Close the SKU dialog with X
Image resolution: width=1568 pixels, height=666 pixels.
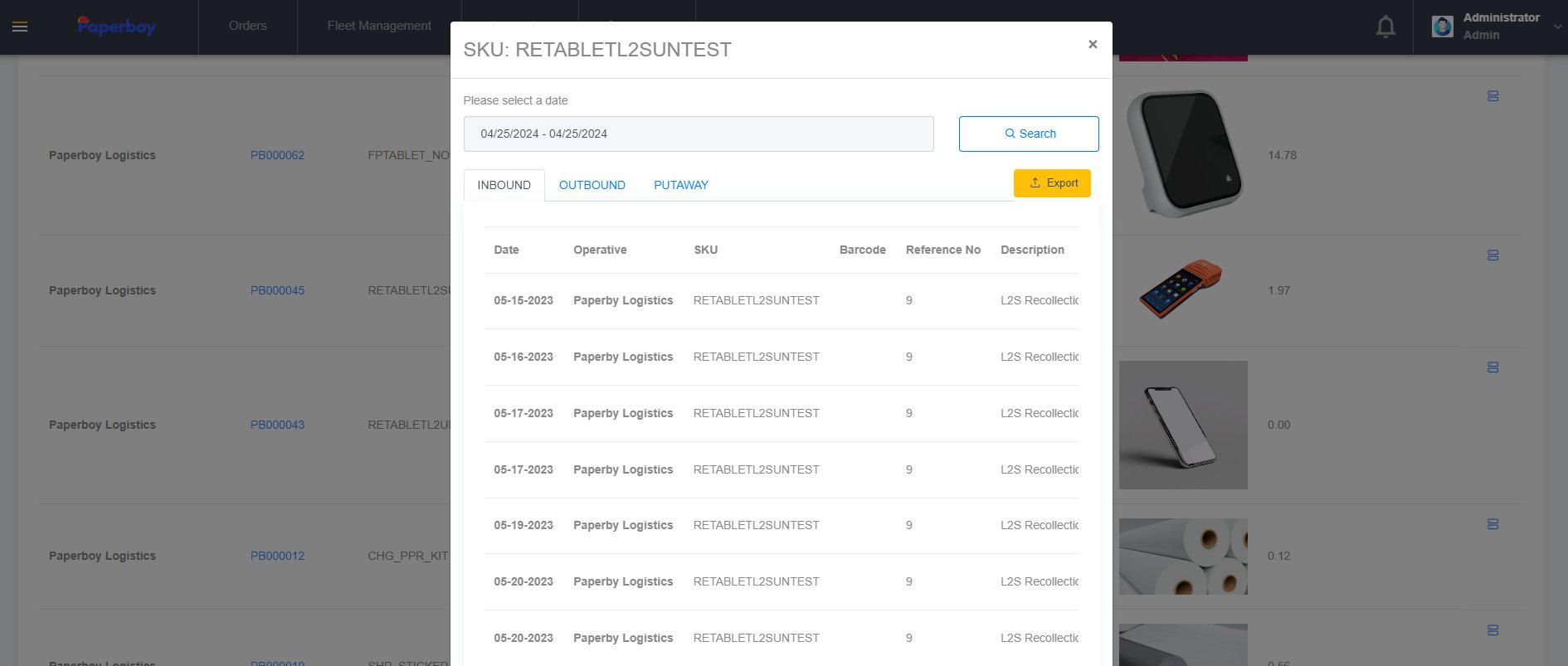pyautogui.click(x=1093, y=45)
